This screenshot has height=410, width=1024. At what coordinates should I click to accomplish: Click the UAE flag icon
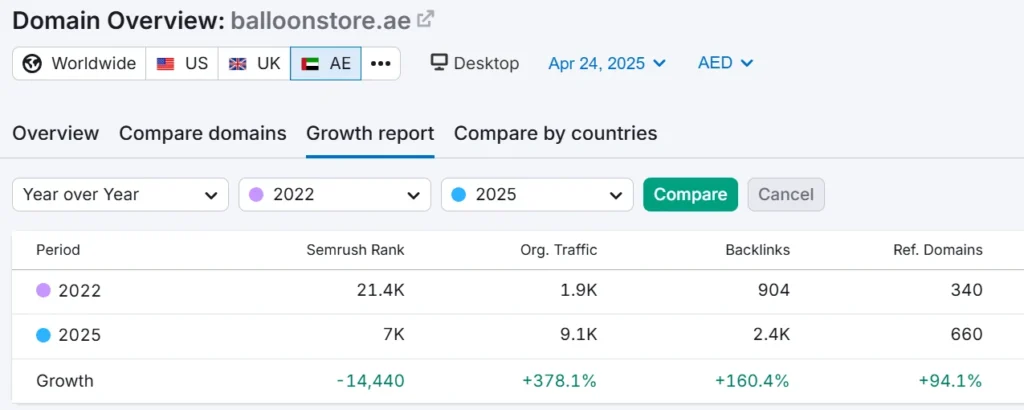(x=310, y=63)
